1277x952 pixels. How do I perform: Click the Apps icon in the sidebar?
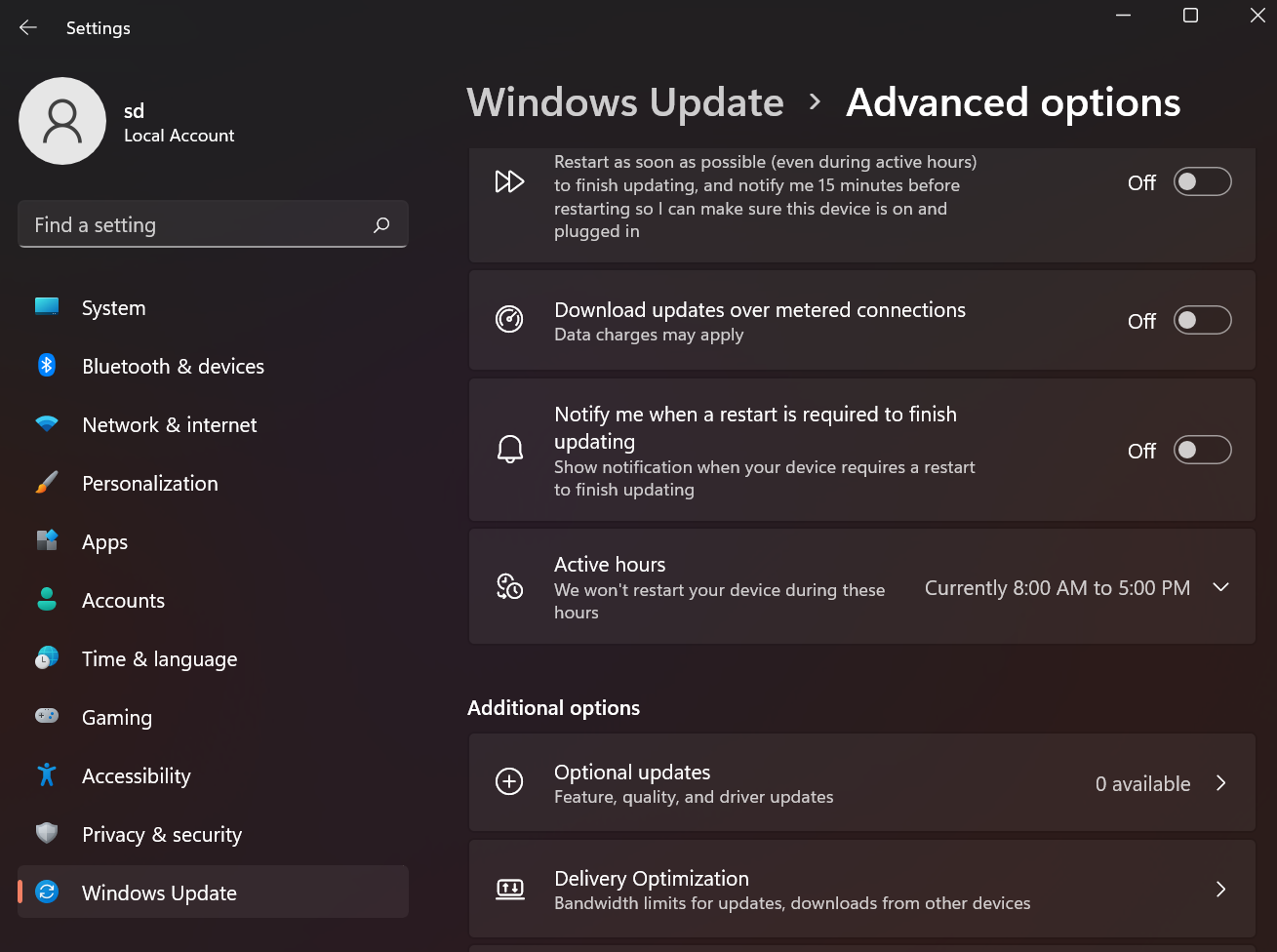pos(47,541)
